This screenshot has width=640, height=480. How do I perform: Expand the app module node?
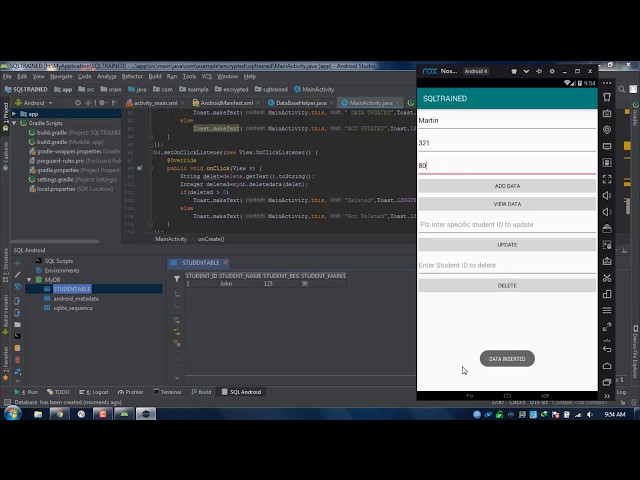coord(14,114)
